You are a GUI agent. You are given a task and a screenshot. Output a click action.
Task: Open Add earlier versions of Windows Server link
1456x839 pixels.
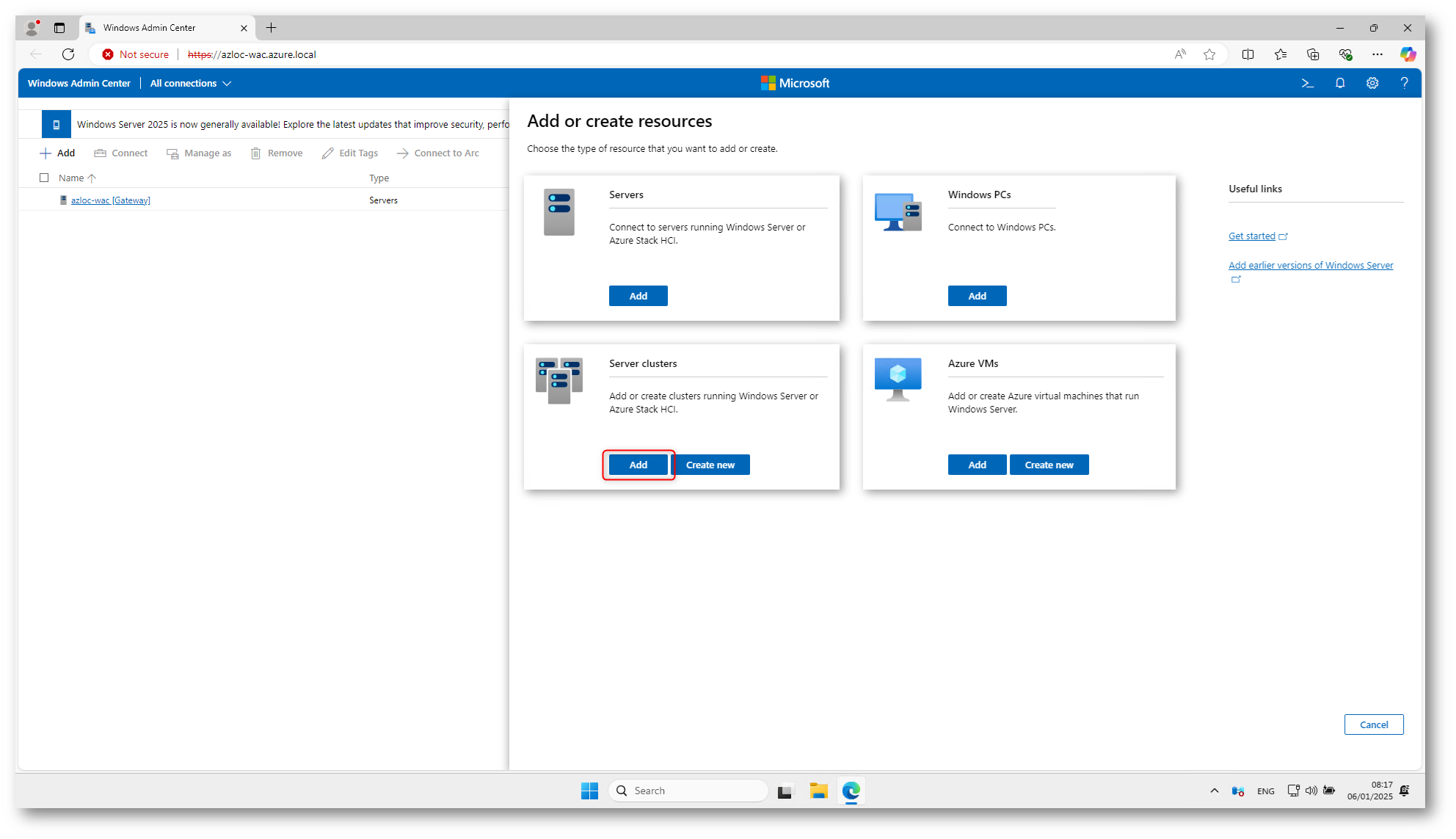(x=1311, y=266)
